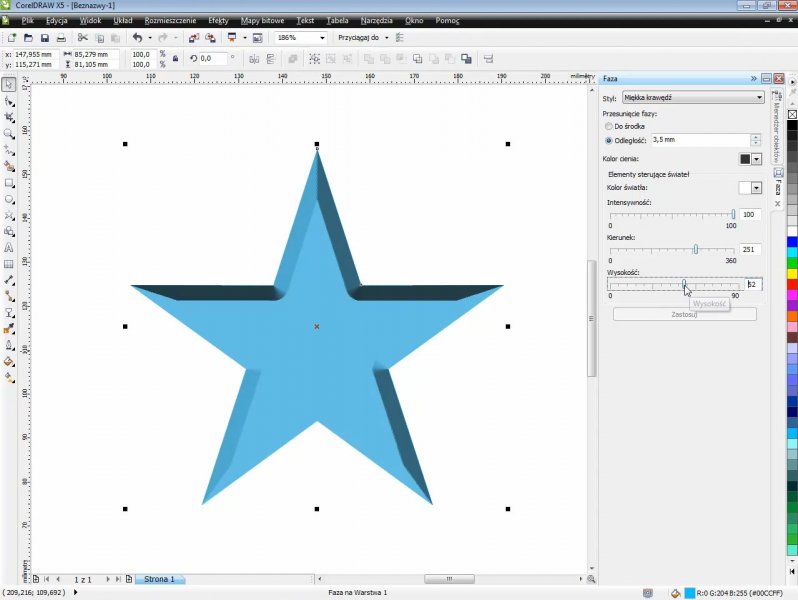798x600 pixels.
Task: Open the 'Styl' Miękka krawędź dropdown
Action: [692, 98]
